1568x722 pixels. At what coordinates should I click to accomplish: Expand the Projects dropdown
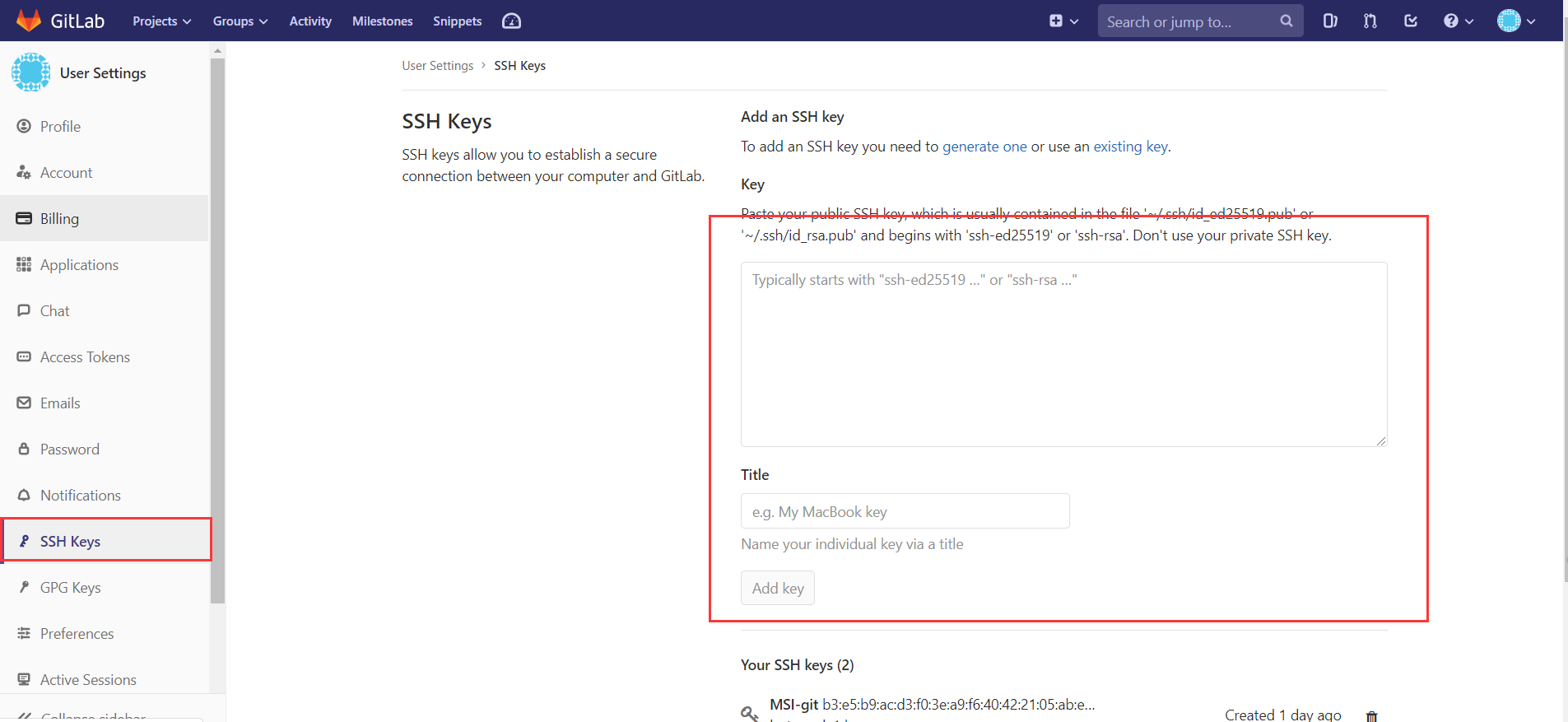162,21
